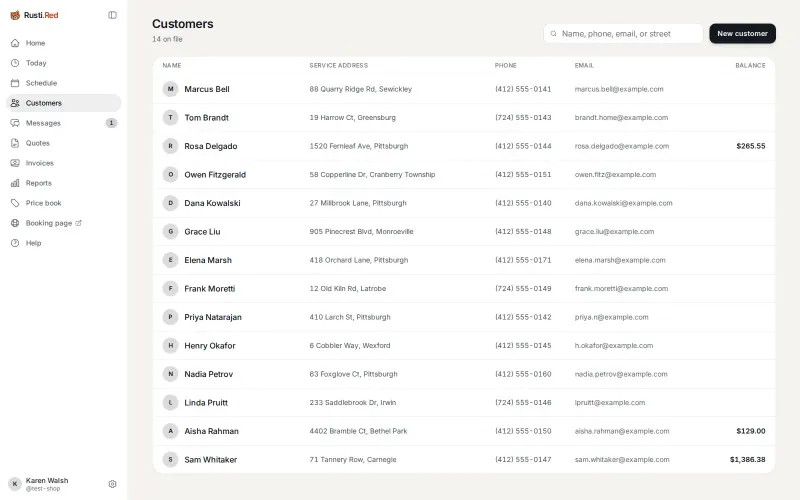The width and height of the screenshot is (800, 500).
Task: Click the Quotes document icon
Action: coord(15,143)
